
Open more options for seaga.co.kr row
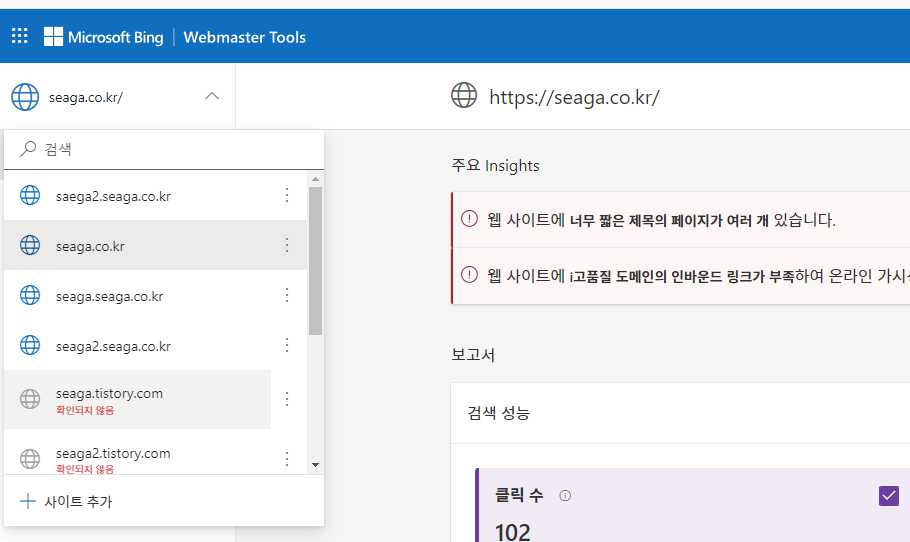(287, 245)
